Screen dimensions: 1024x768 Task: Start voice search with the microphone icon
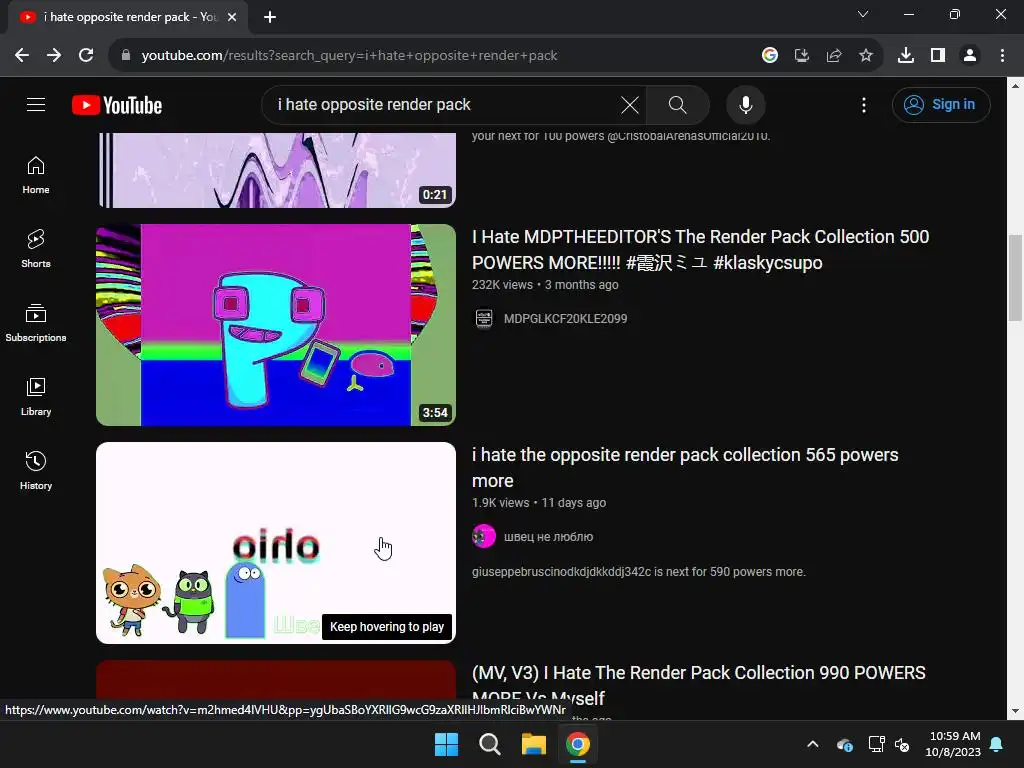(745, 104)
